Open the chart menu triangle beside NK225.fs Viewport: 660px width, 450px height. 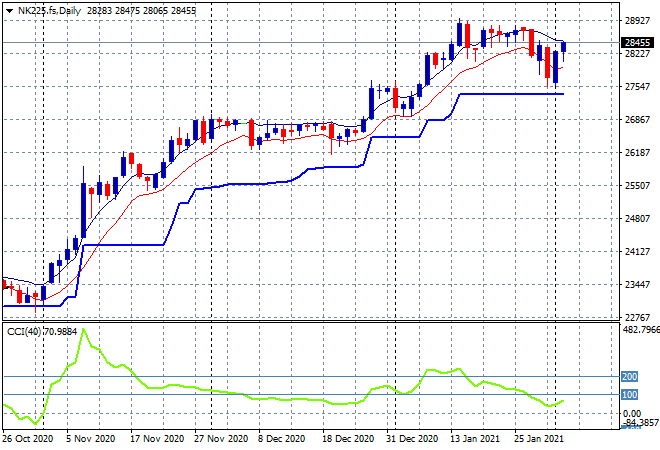point(9,11)
